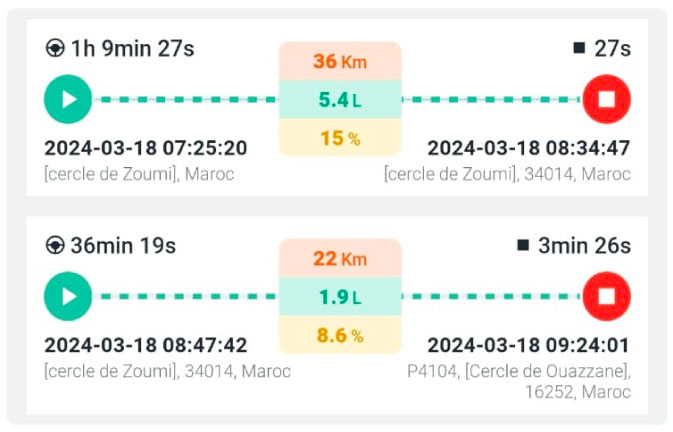Open end time 2024-03-18 09:24:01
The width and height of the screenshot is (673, 432).
(529, 345)
